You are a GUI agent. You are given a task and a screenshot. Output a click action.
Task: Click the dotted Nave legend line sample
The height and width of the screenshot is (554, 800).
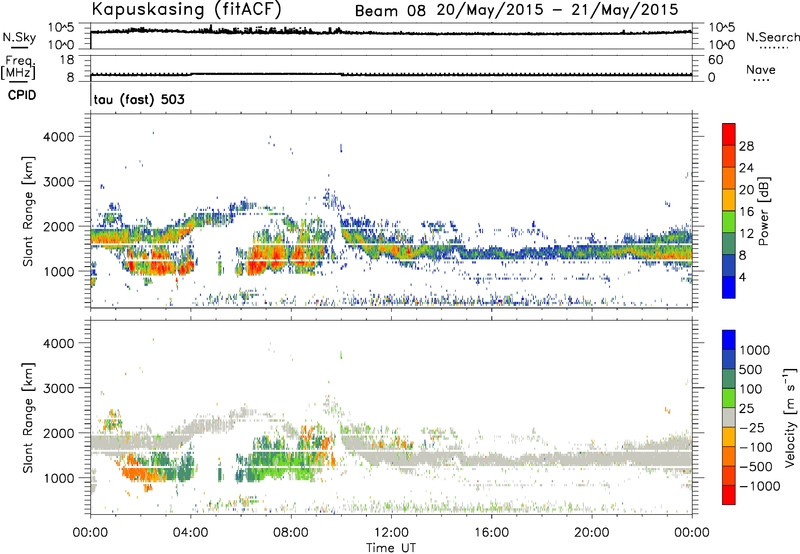point(761,81)
